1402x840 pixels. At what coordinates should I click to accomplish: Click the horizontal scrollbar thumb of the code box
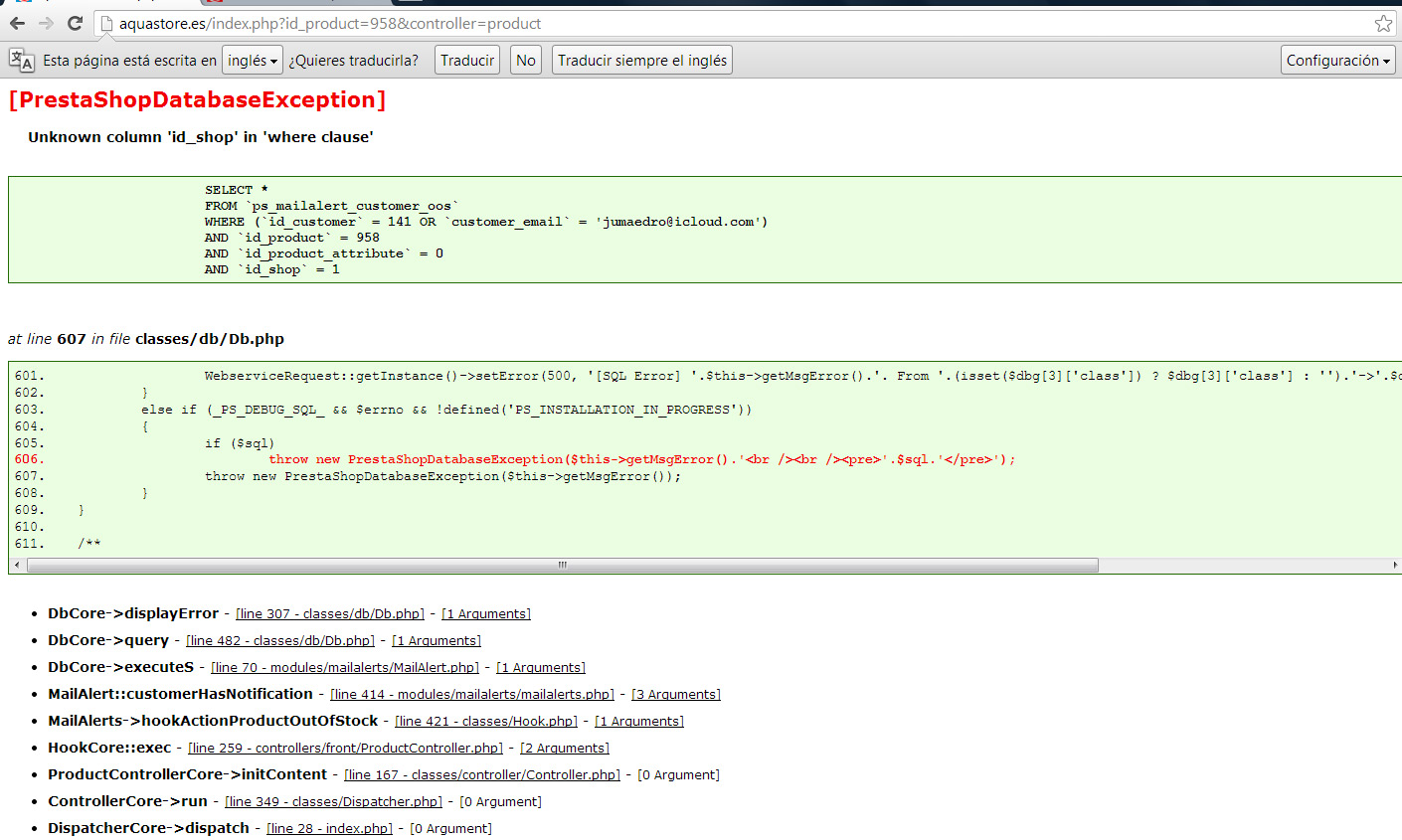click(563, 566)
